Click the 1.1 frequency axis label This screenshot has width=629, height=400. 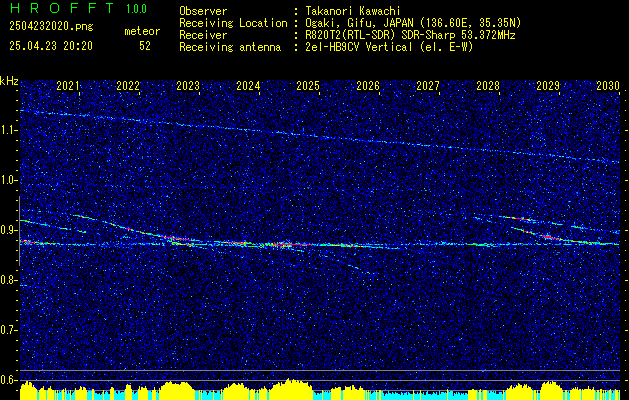click(x=8, y=130)
